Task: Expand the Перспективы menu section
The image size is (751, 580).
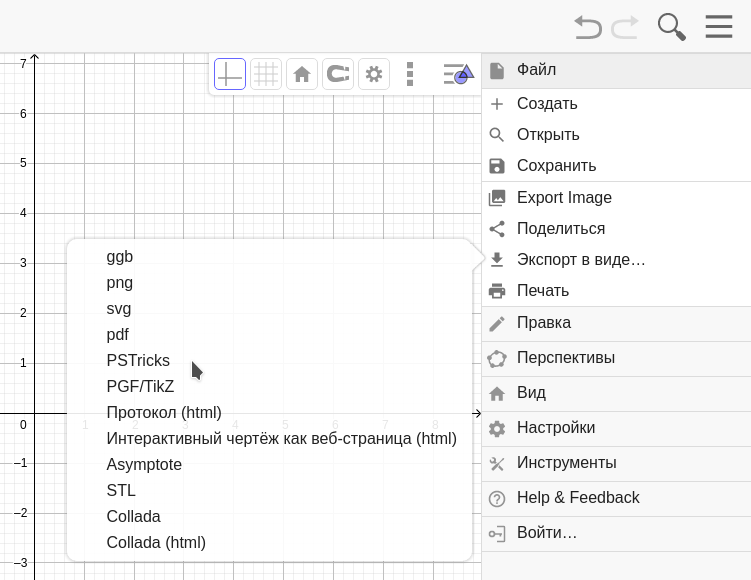Action: [616, 359]
